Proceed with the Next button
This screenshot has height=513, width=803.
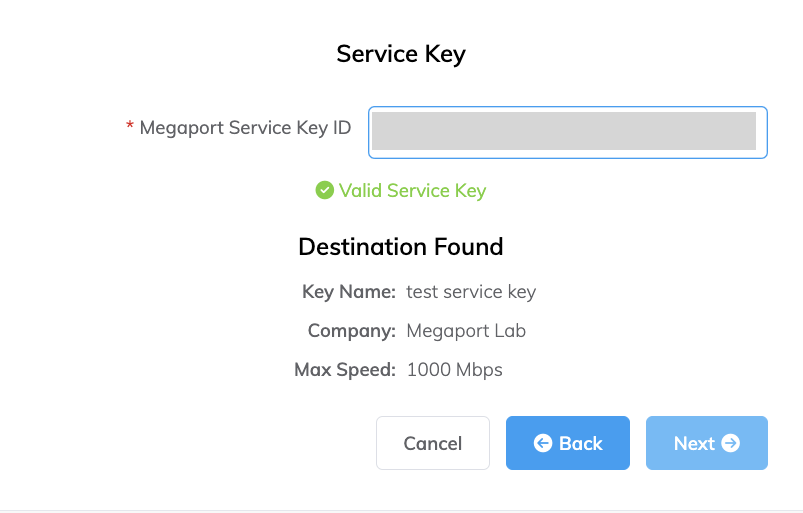[x=706, y=443]
